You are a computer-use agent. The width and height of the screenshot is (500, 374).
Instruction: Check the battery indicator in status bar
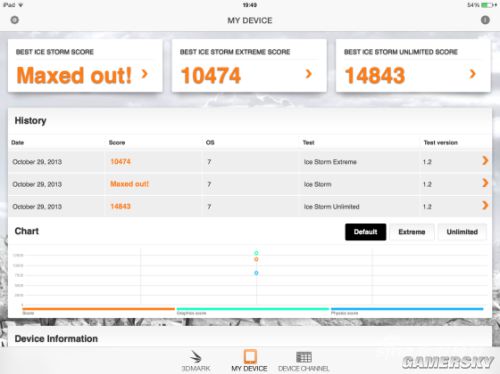pos(489,5)
